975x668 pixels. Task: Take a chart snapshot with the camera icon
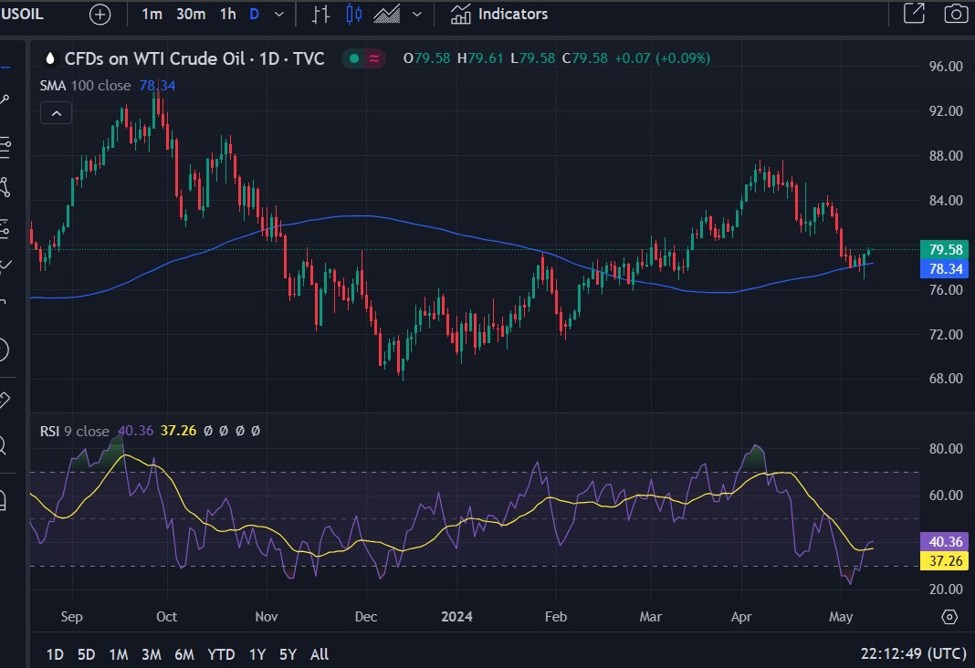tap(955, 14)
